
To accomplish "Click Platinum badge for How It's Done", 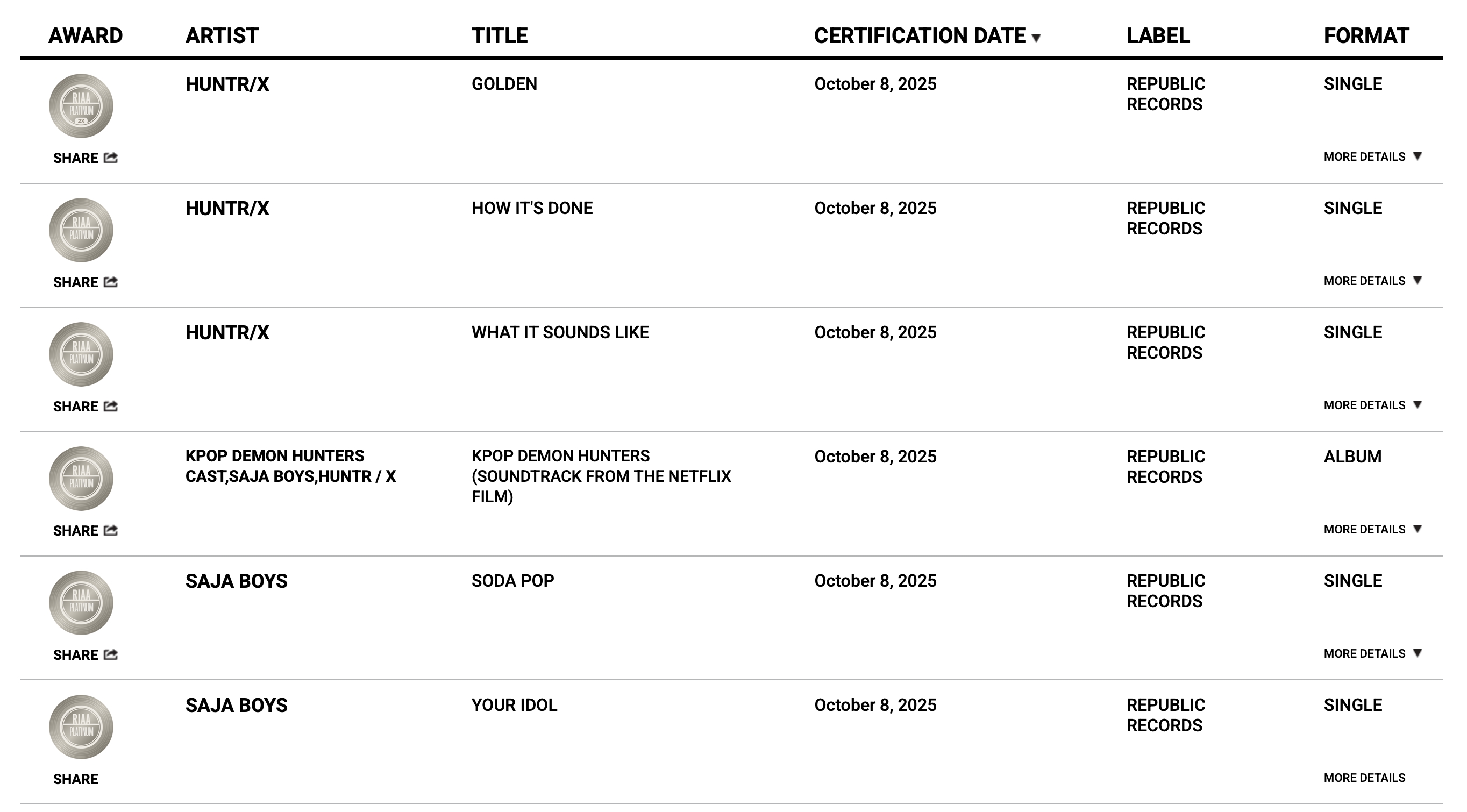I will click(x=81, y=230).
